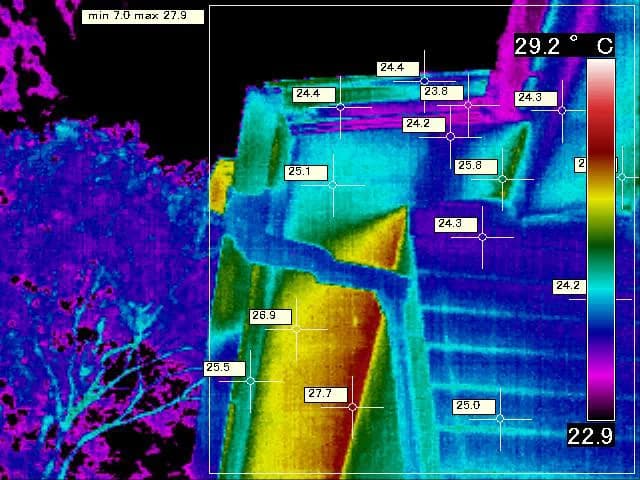Click the 25.1 temperature label
Screen dimensions: 640x480
coord(306,173)
